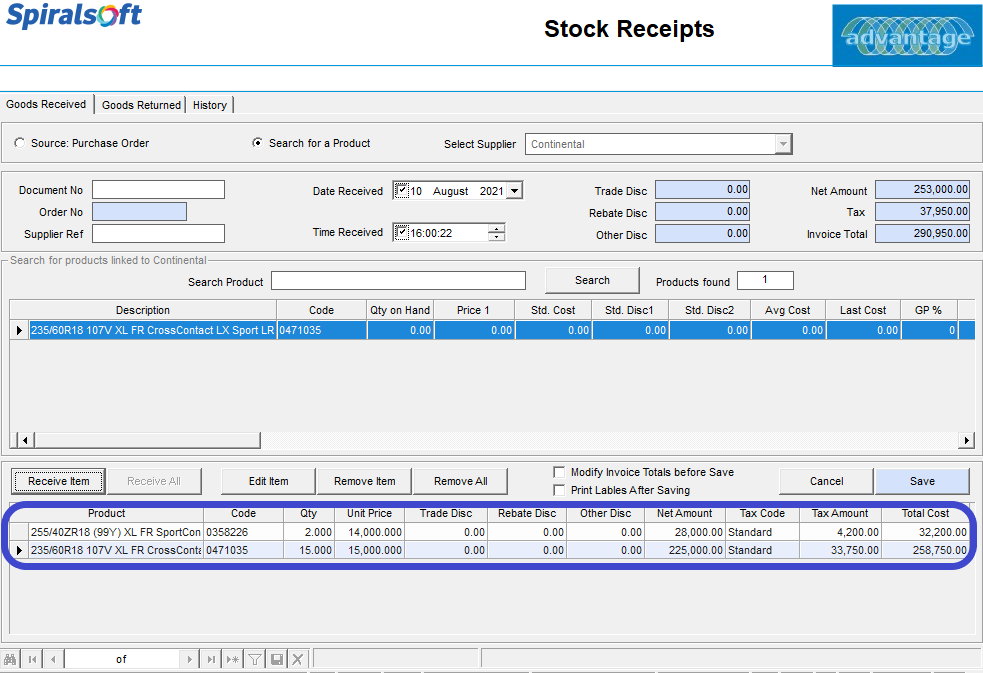Viewport: 983px width, 673px height.
Task: Select row header of 0358226 received line
Action: click(x=19, y=532)
